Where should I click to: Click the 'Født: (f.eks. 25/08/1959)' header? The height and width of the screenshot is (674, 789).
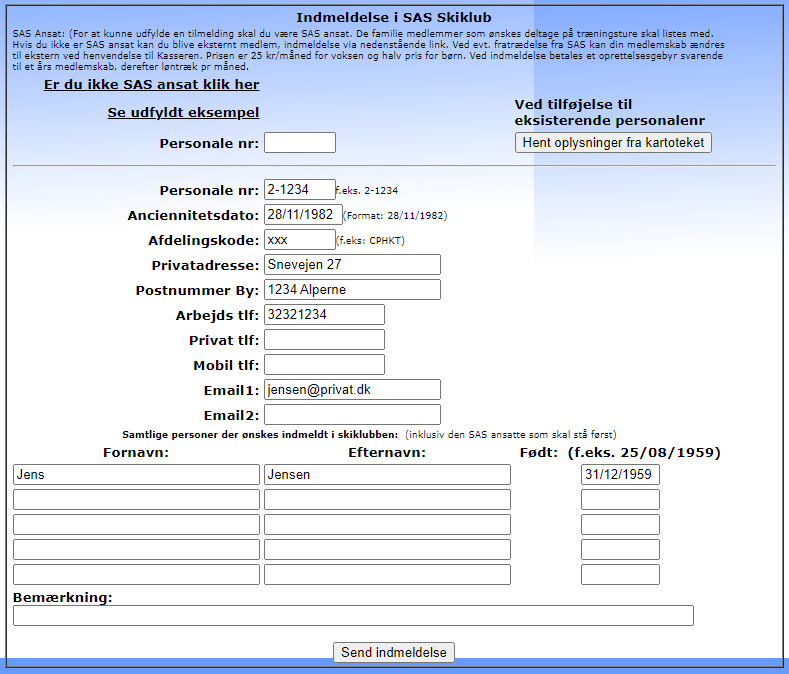(x=620, y=453)
